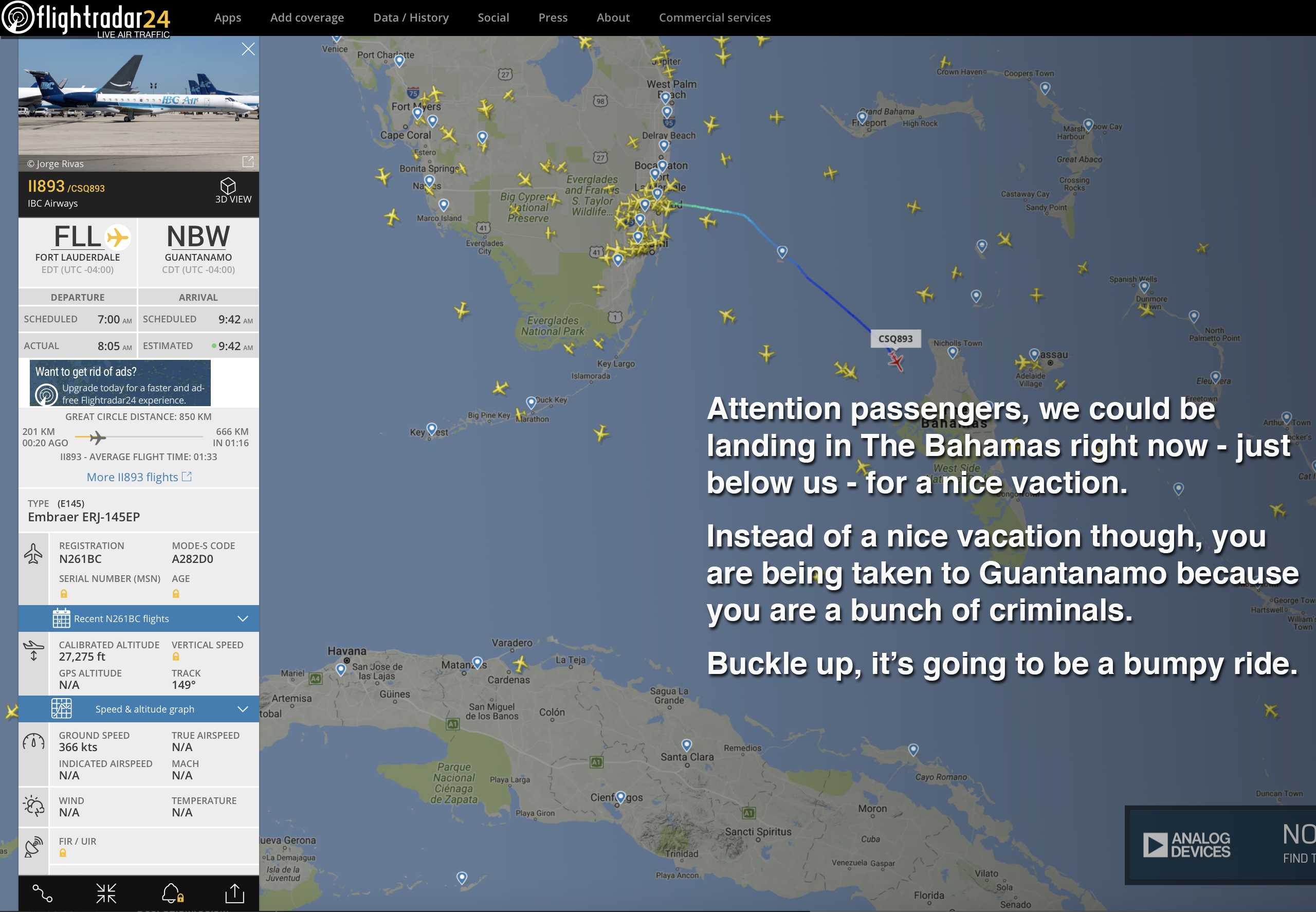Open the About menu item
Image resolution: width=1316 pixels, height=912 pixels.
pyautogui.click(x=613, y=17)
